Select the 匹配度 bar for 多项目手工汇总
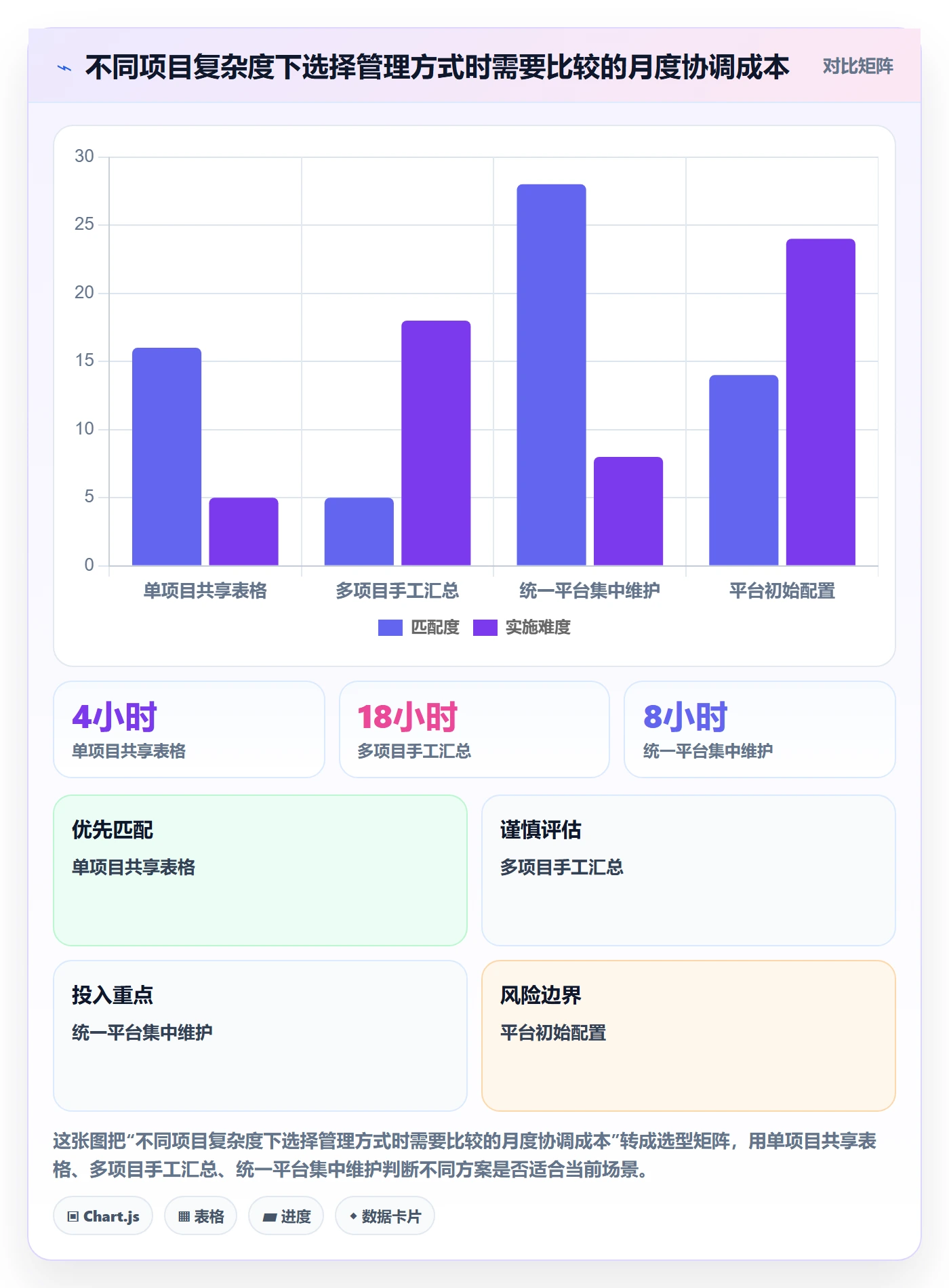This screenshot has width=949, height=1288. coord(359,531)
